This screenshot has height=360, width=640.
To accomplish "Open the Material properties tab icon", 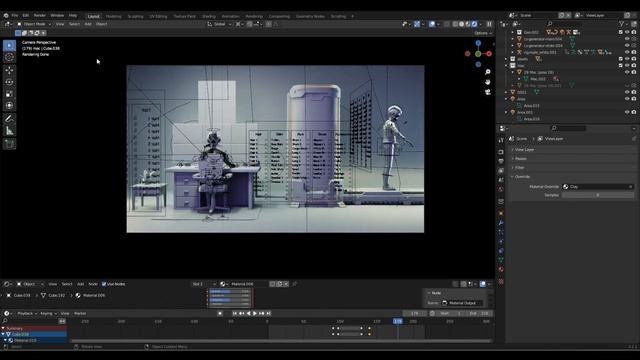I will (501, 269).
